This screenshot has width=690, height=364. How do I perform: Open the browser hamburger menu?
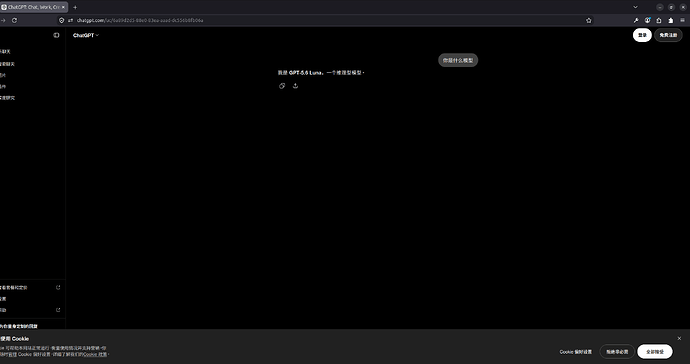pos(683,20)
